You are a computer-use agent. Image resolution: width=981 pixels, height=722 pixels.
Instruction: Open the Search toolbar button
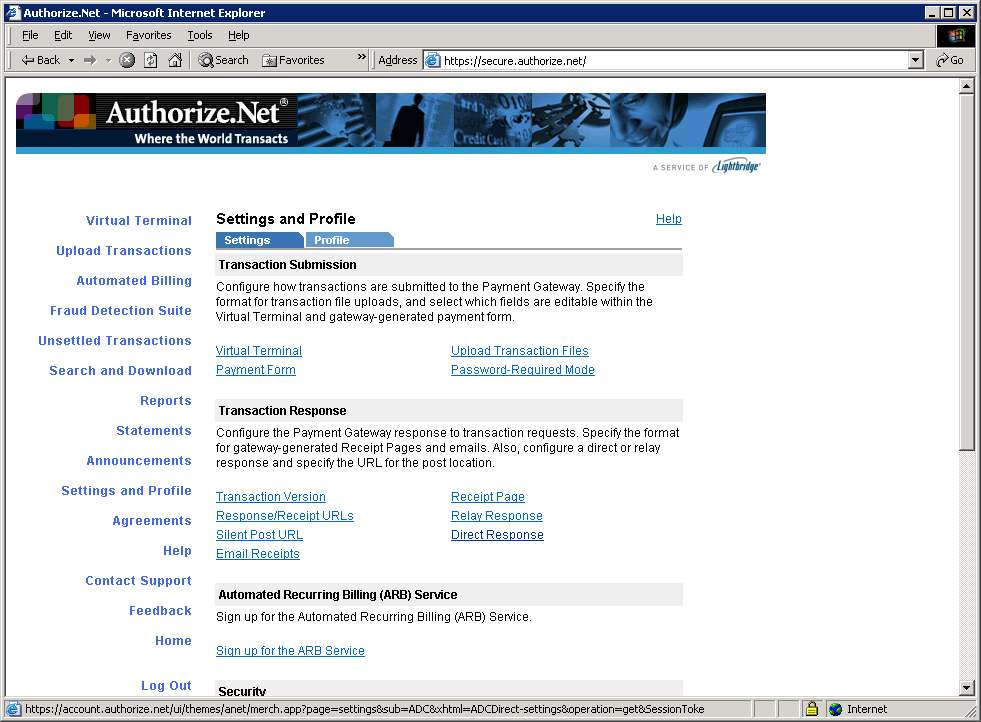click(x=223, y=60)
